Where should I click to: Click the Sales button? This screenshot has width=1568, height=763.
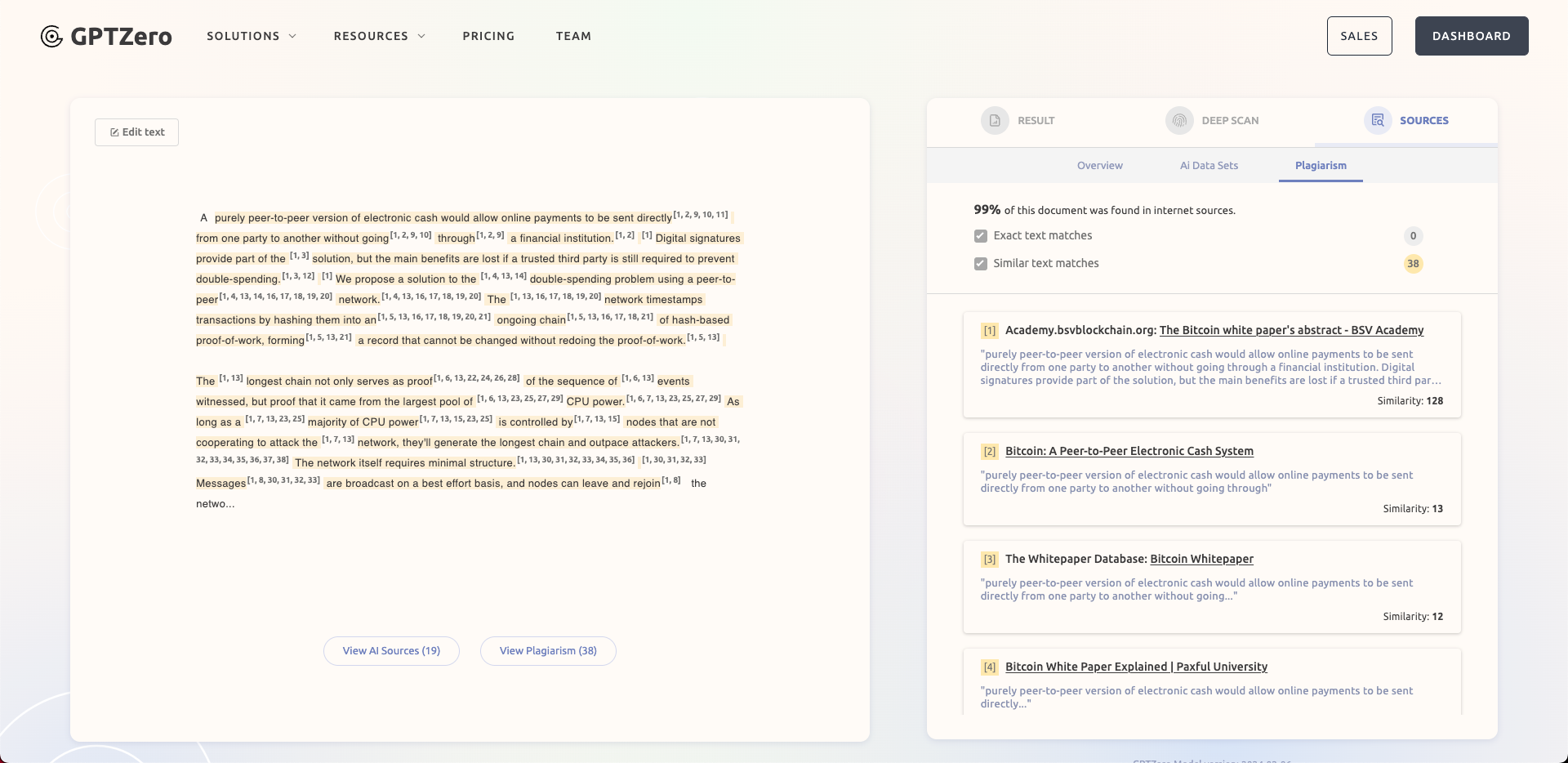coord(1359,36)
